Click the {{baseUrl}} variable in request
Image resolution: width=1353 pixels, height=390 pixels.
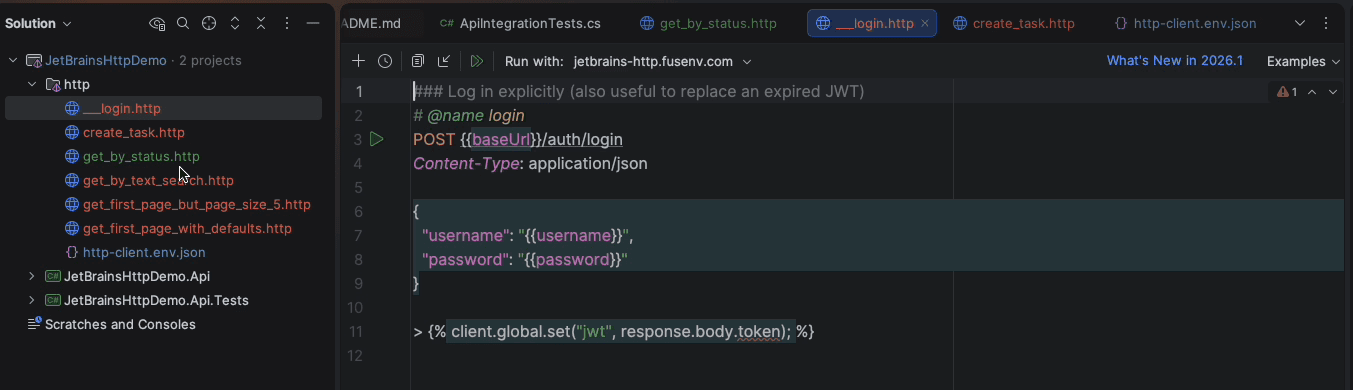point(501,139)
